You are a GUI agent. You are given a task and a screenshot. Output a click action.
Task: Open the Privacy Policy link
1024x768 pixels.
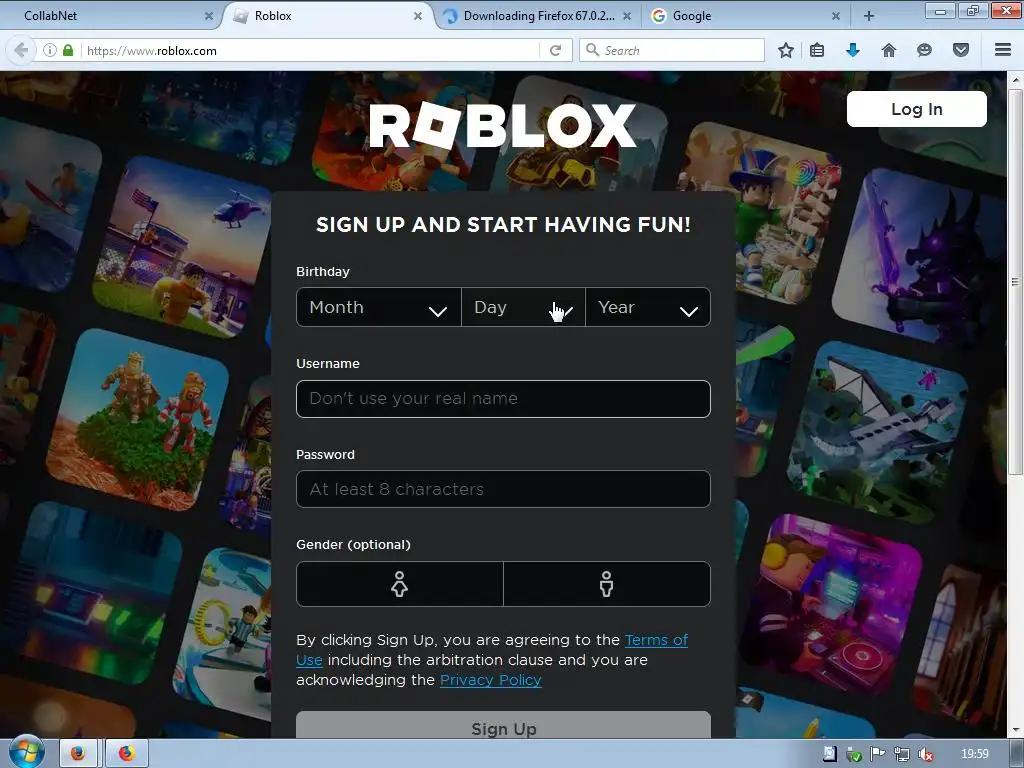click(x=490, y=680)
